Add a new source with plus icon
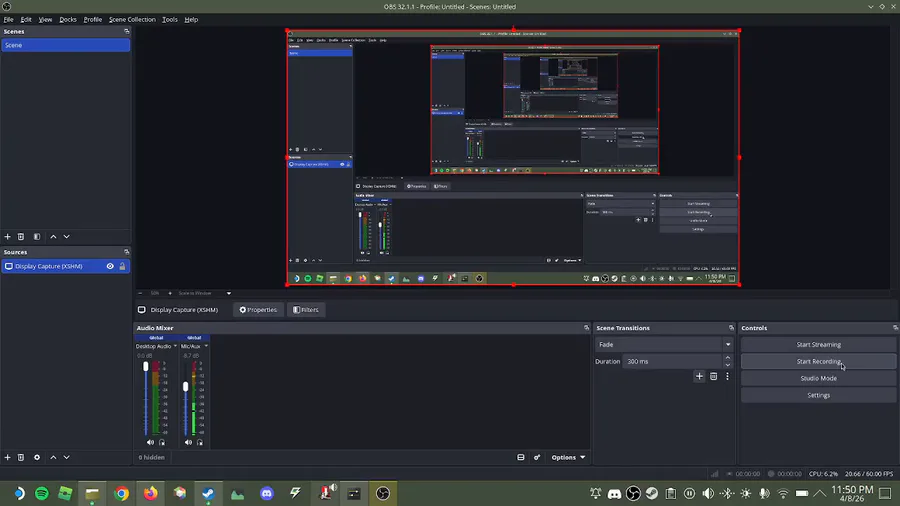Viewport: 900px width, 506px height. tap(7, 457)
